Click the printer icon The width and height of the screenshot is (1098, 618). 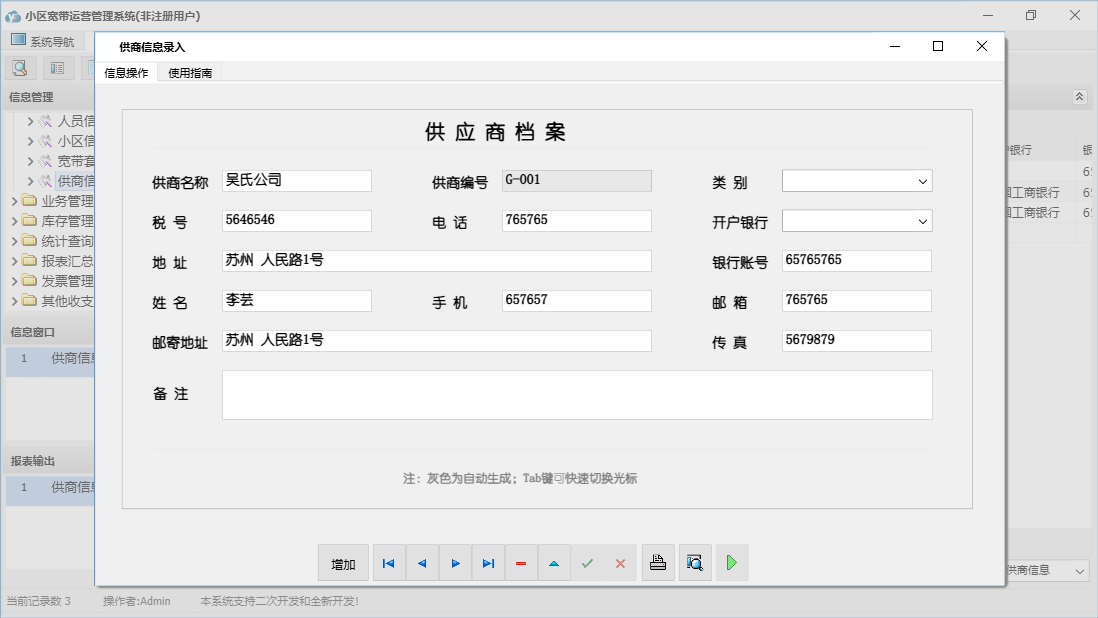658,563
